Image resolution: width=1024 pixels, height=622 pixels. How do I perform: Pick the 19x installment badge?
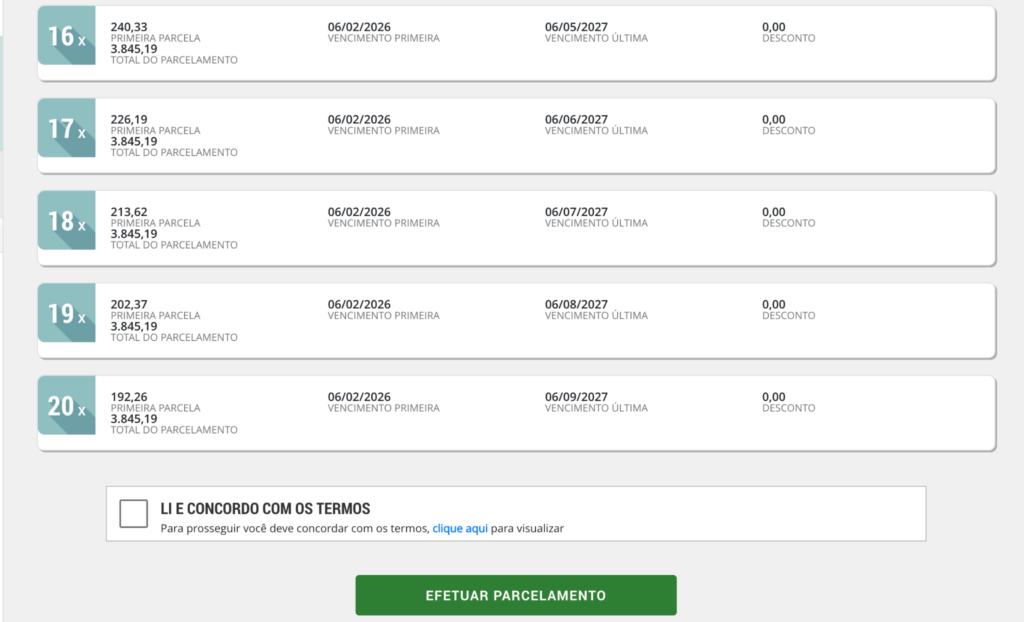[x=67, y=313]
